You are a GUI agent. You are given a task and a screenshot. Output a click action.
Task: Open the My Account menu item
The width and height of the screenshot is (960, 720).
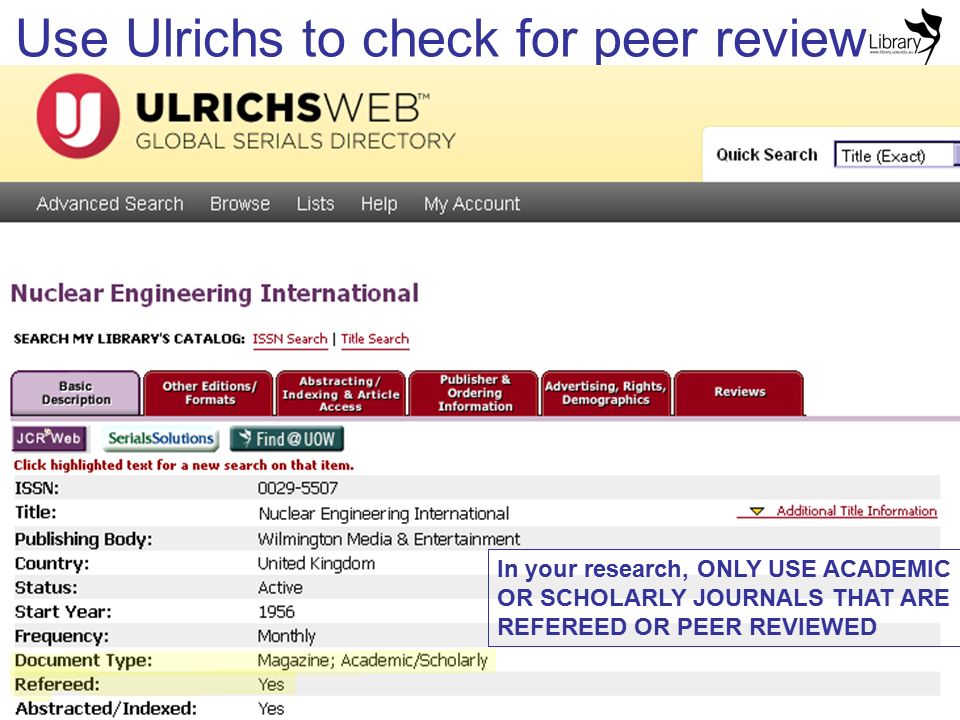472,203
